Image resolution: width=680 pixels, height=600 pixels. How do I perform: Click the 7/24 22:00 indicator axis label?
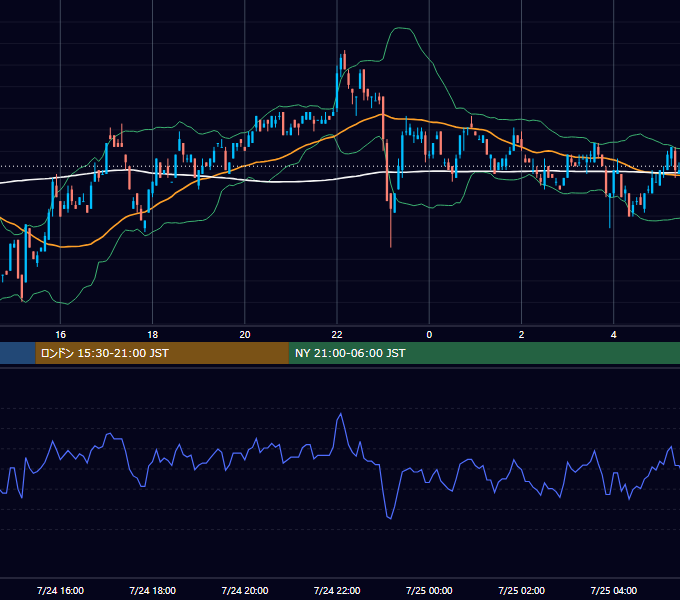click(337, 590)
